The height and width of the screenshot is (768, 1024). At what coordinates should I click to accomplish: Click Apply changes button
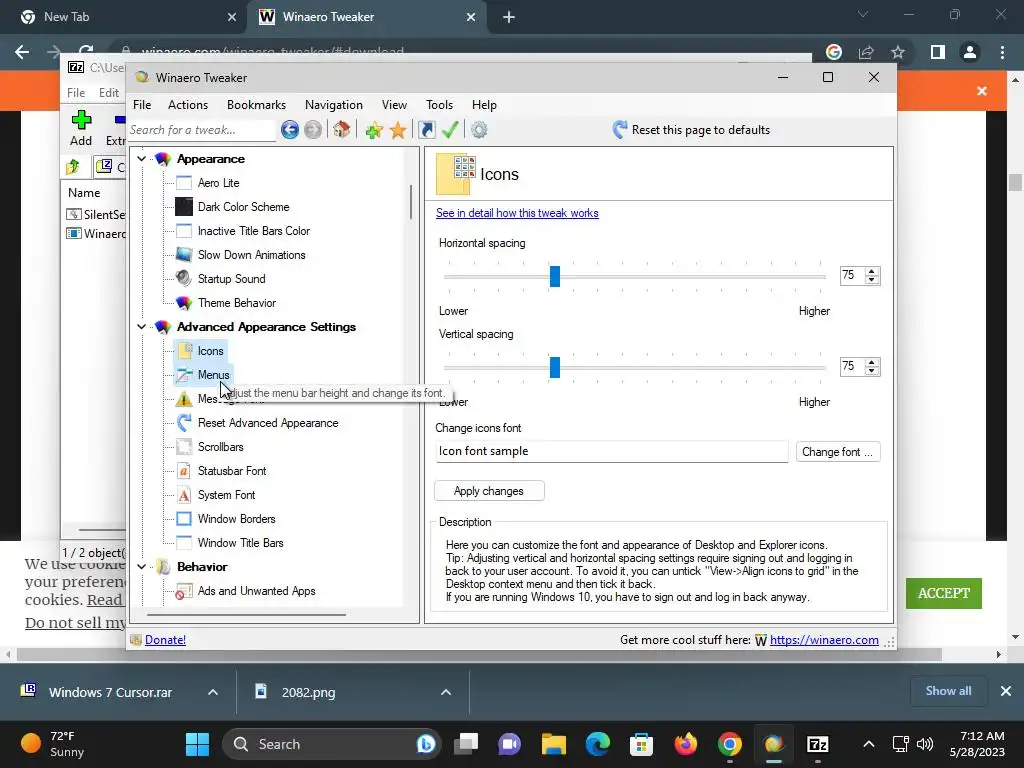coord(489,491)
